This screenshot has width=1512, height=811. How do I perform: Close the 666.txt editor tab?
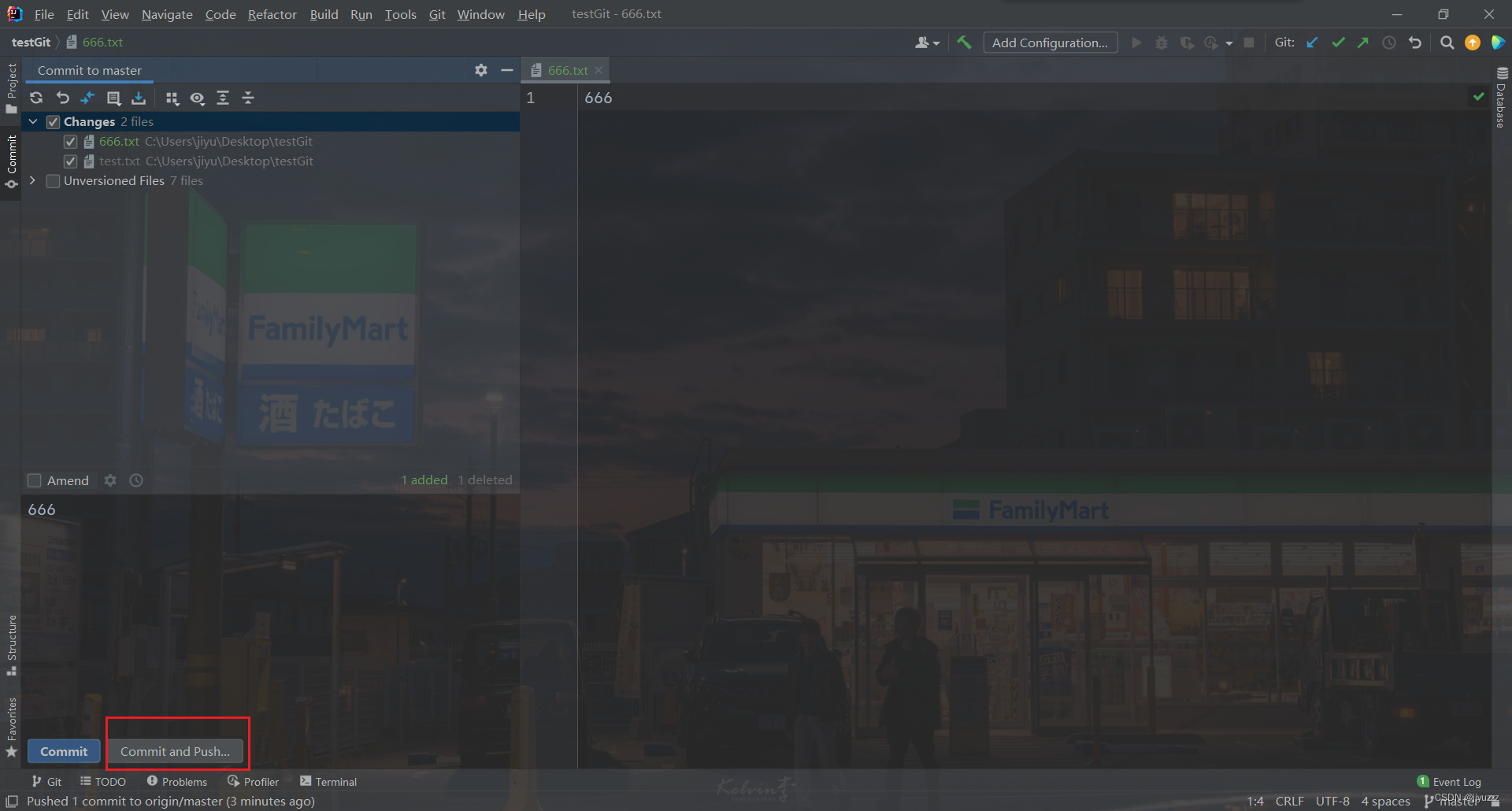click(598, 70)
